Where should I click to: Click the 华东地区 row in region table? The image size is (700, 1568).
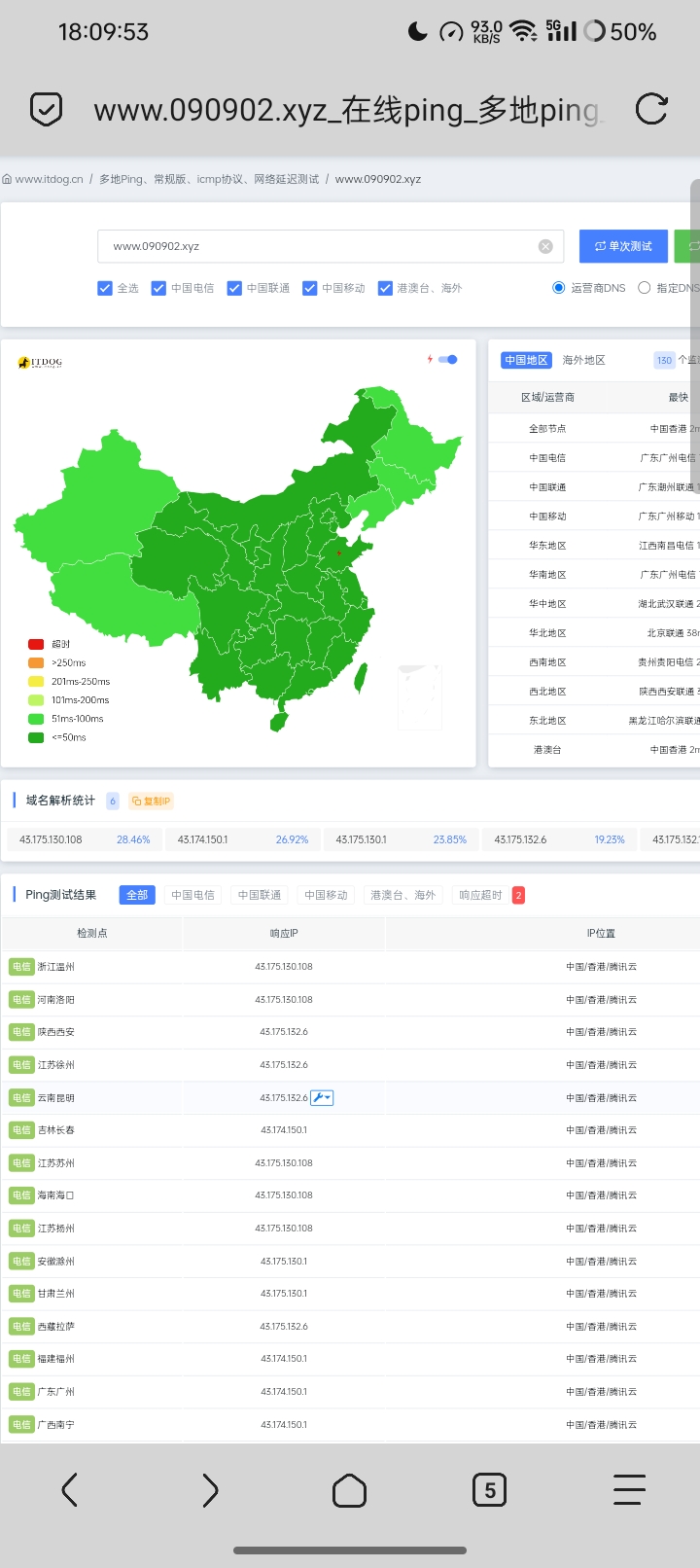click(x=594, y=545)
